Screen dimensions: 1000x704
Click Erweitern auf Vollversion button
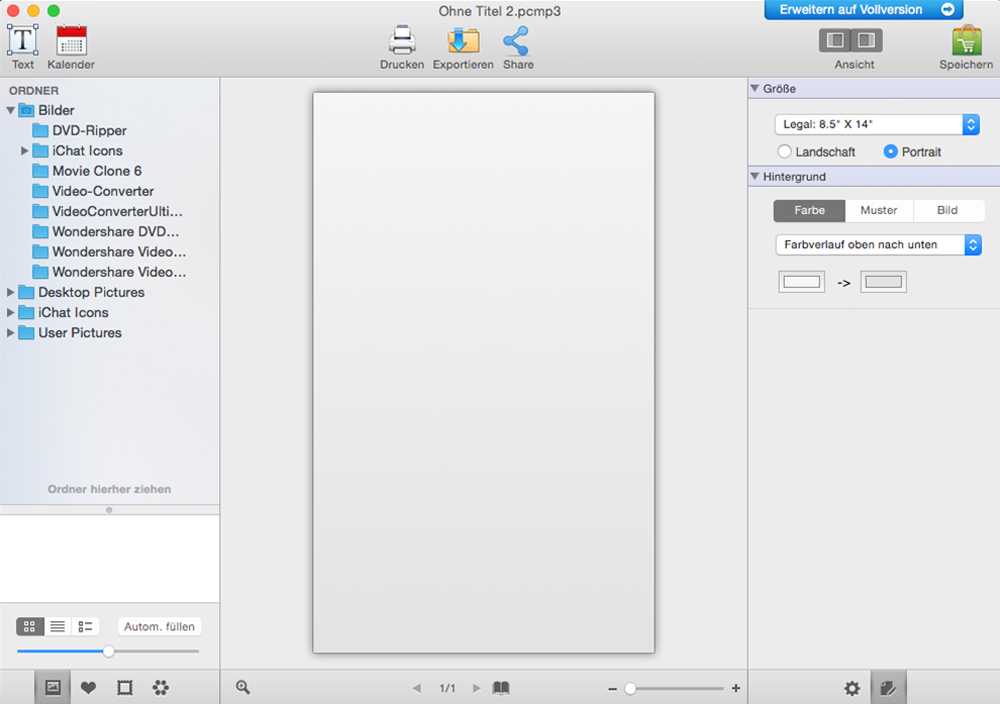(x=863, y=10)
